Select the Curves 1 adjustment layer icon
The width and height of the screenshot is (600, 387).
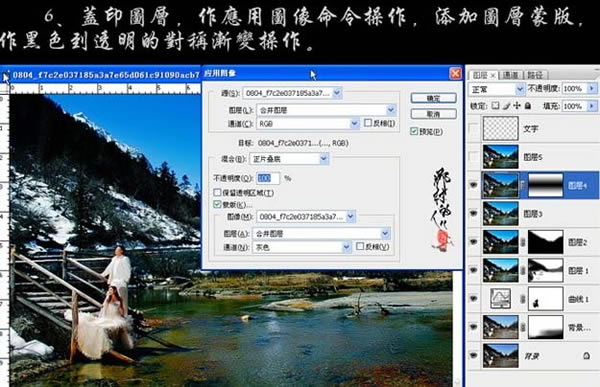pyautogui.click(x=501, y=299)
